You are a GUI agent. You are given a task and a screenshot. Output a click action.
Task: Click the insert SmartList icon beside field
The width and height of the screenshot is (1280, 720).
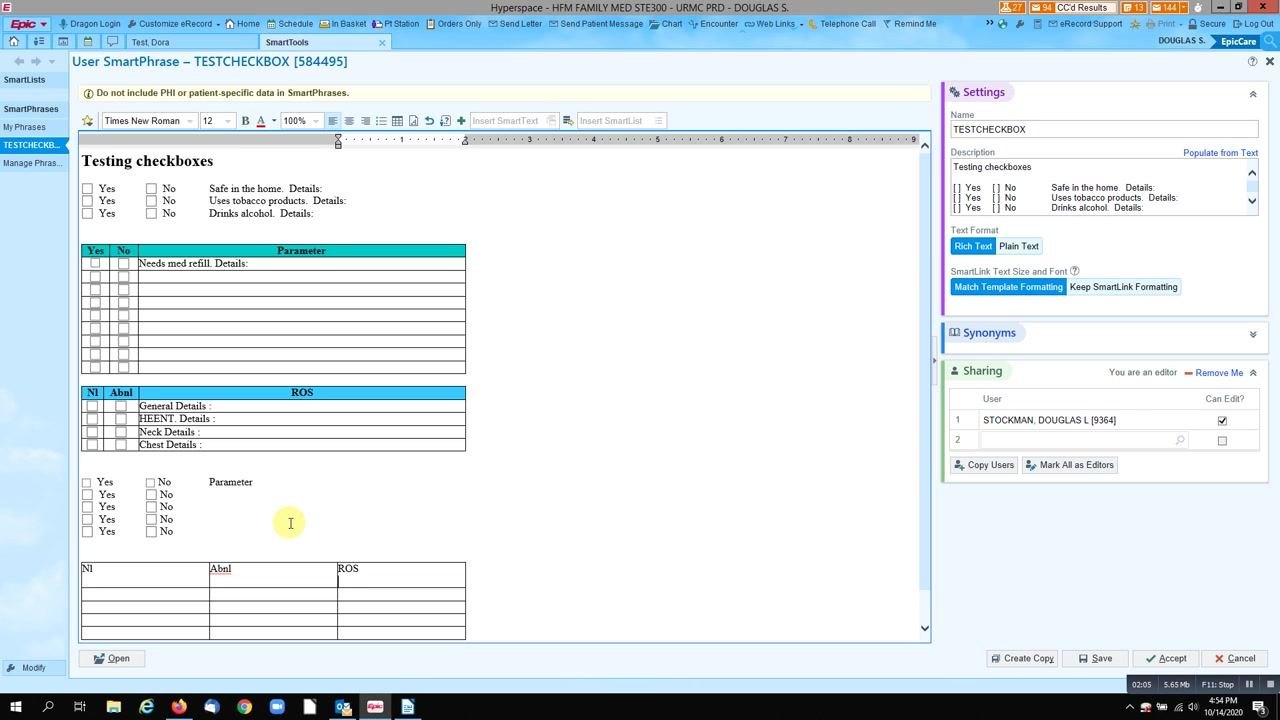coord(568,121)
